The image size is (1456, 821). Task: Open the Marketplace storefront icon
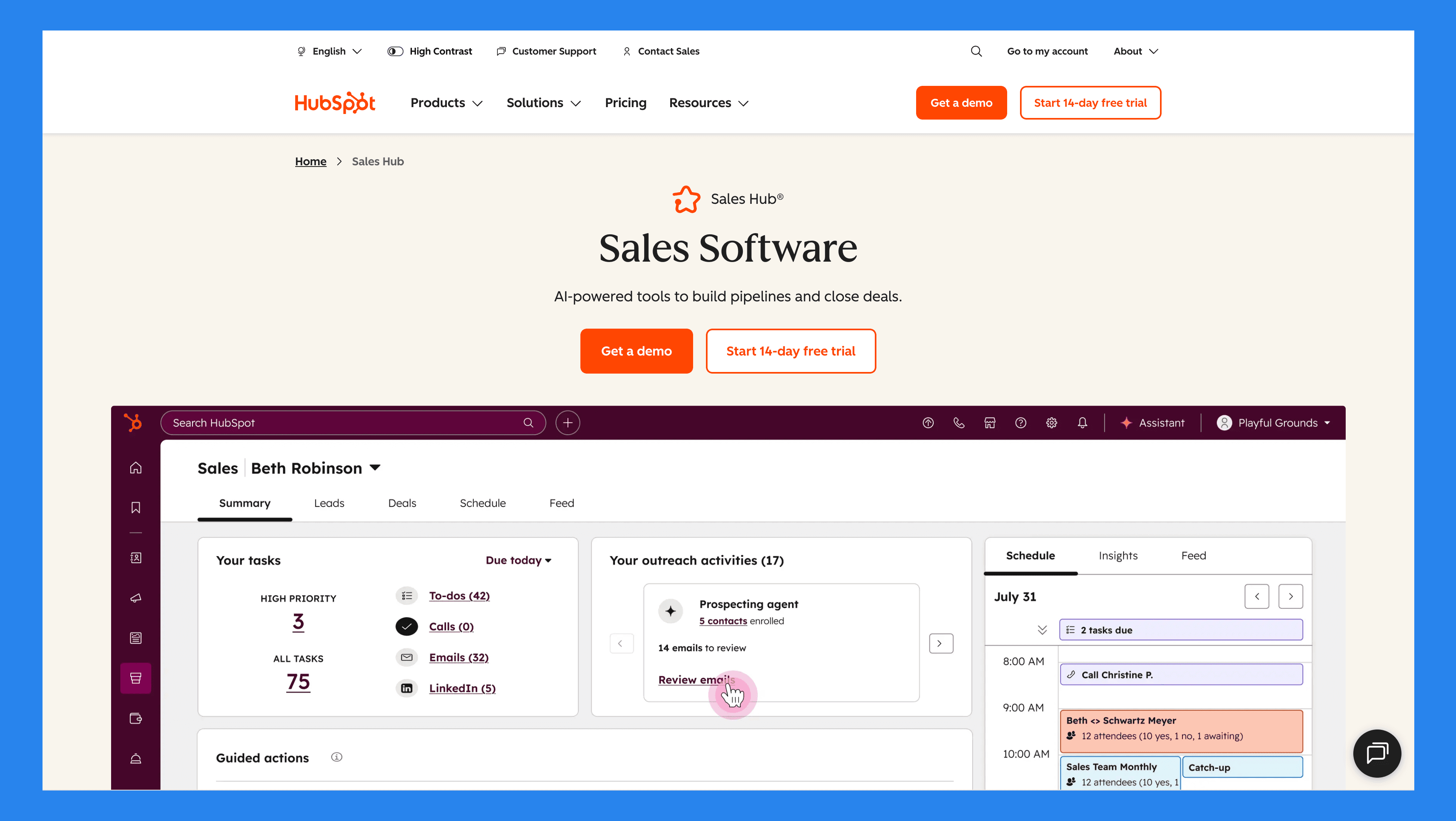pyautogui.click(x=990, y=423)
